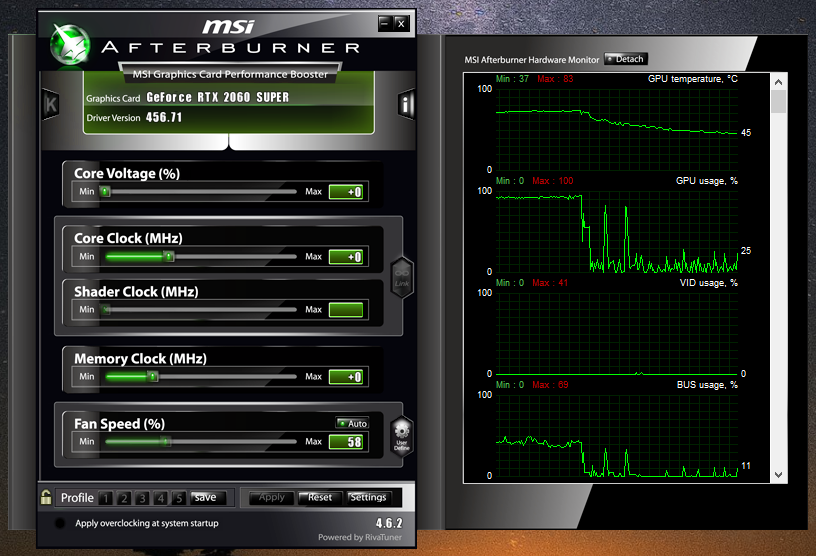The height and width of the screenshot is (556, 816).
Task: Toggle Auto fan speed
Action: 352,423
